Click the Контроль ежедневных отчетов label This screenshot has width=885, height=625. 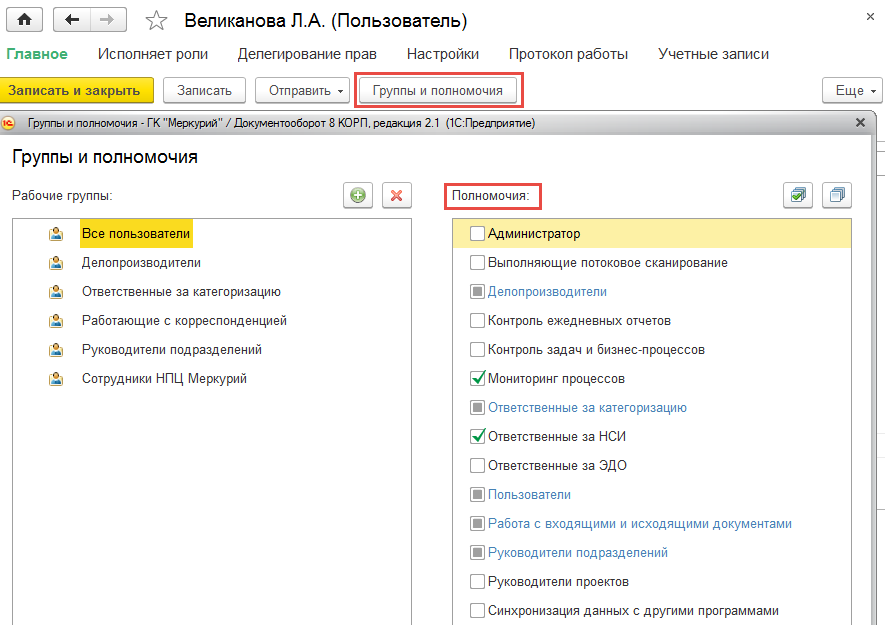point(580,321)
